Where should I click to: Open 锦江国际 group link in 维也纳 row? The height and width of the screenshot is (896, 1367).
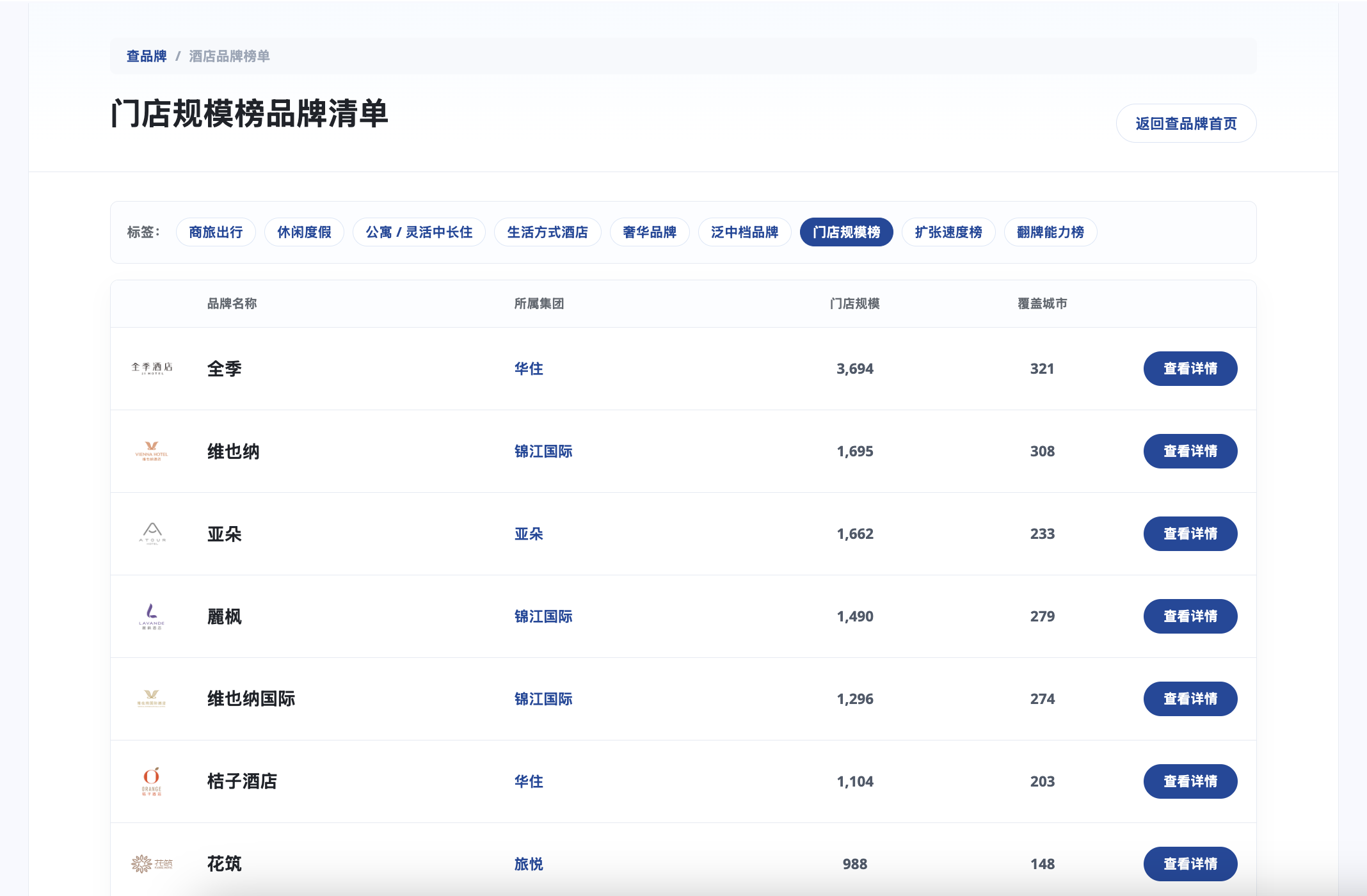(543, 451)
